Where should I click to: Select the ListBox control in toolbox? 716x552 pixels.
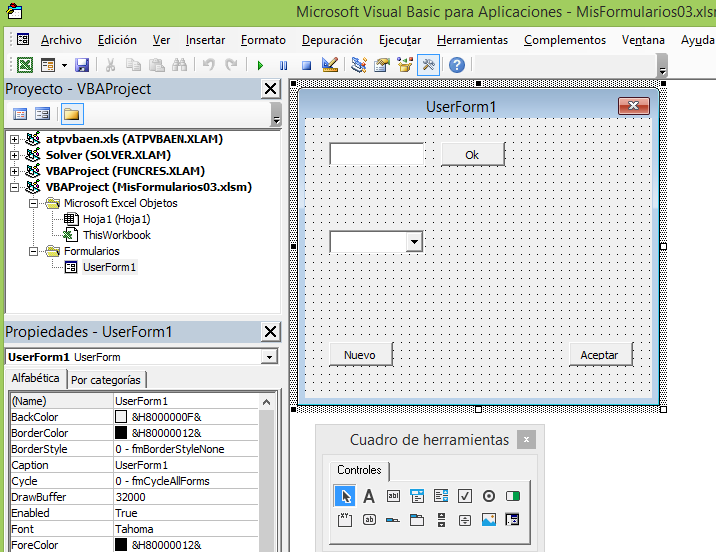tap(441, 496)
